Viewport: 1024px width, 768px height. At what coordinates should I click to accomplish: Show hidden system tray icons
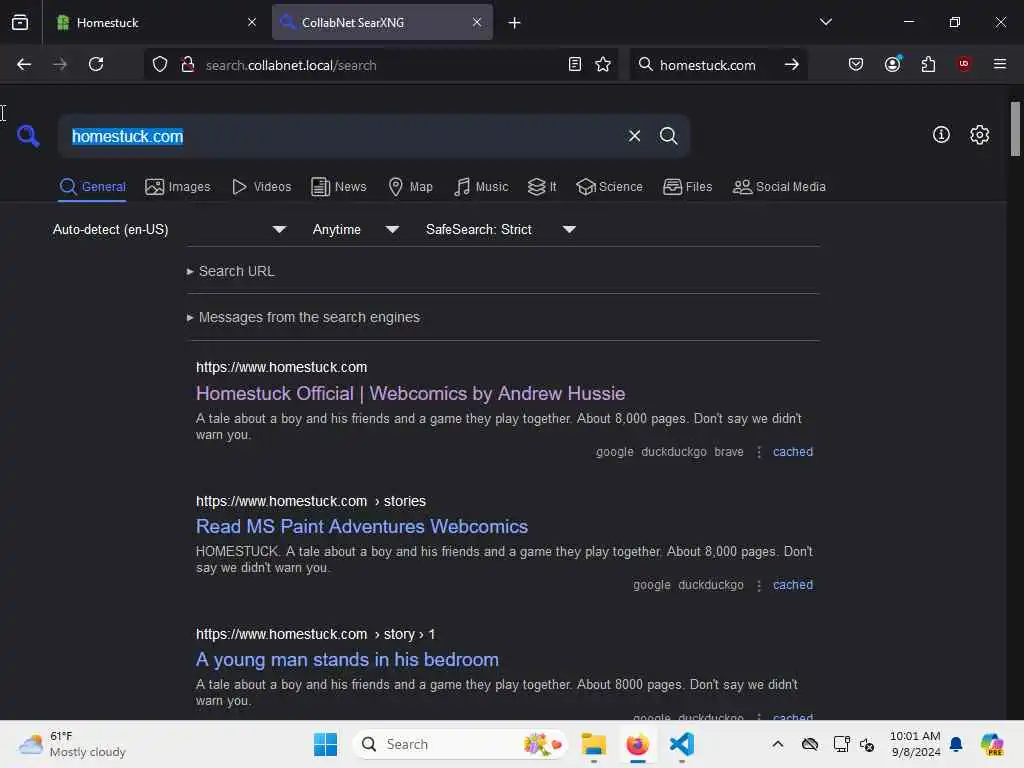(x=777, y=744)
